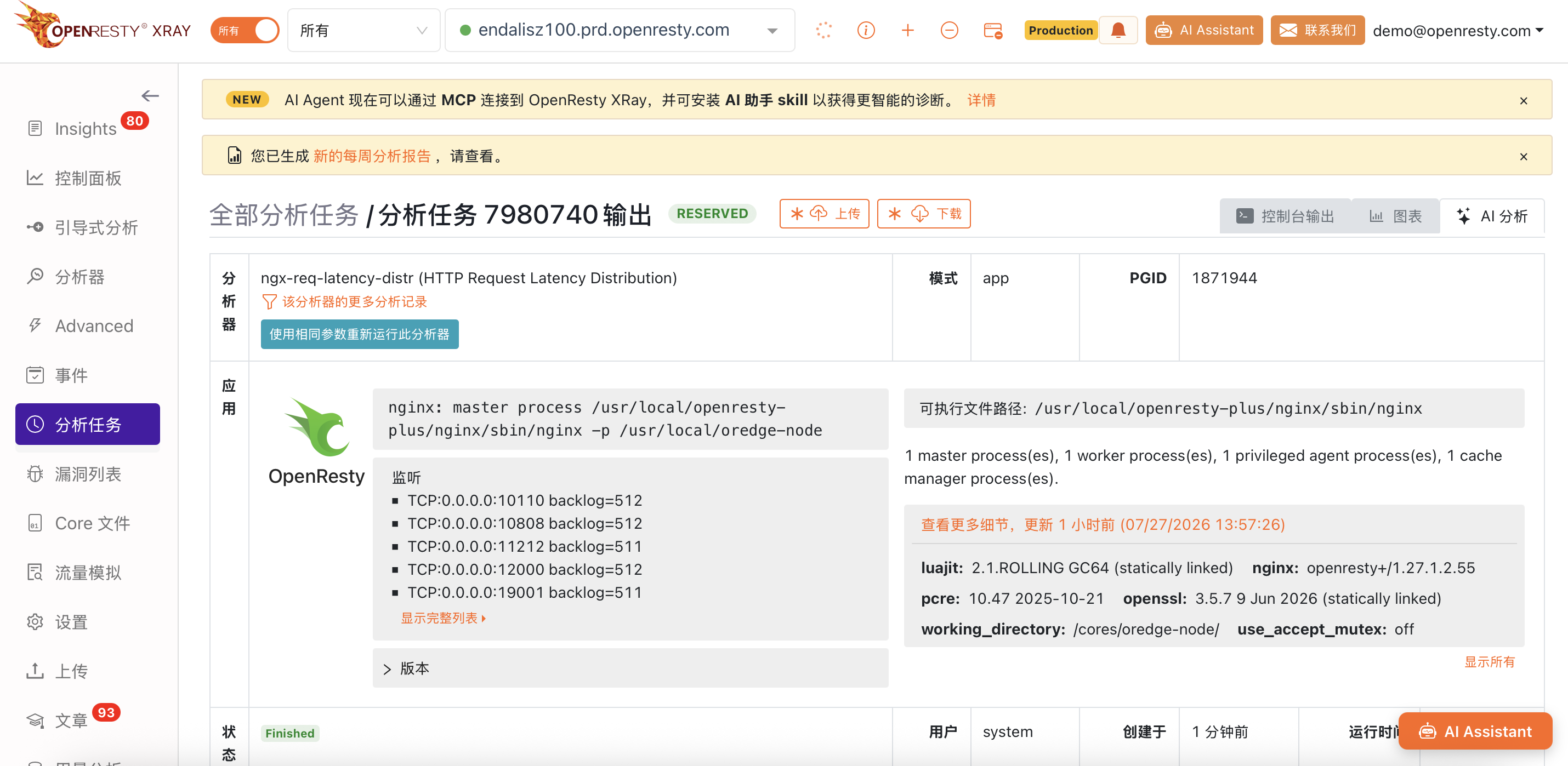1568x766 pixels.
Task: Open the floating AI Assistant button
Action: click(x=1475, y=731)
